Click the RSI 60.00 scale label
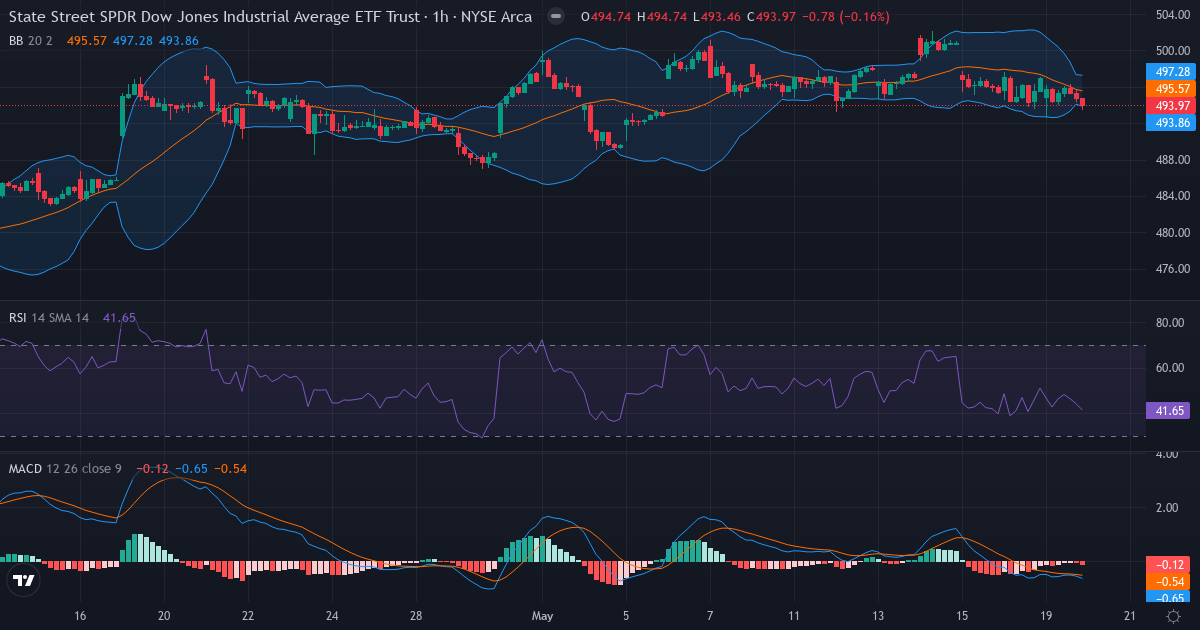1200x630 pixels. [1170, 368]
